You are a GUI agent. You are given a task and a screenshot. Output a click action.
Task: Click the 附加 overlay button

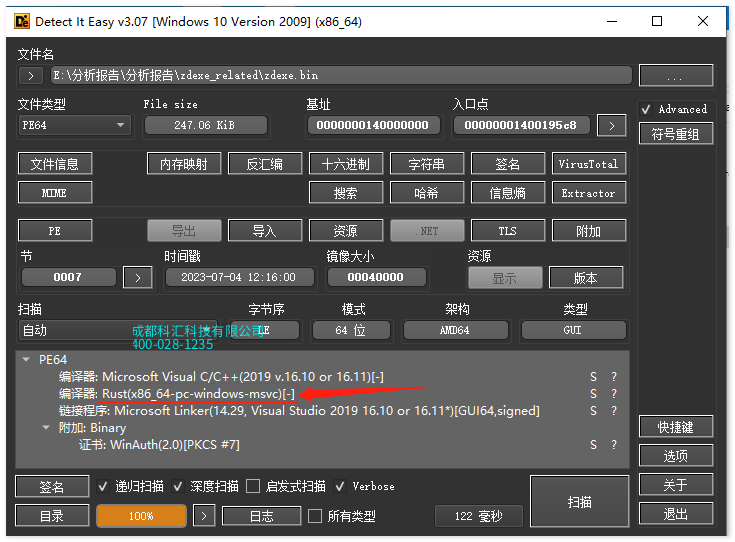(589, 231)
